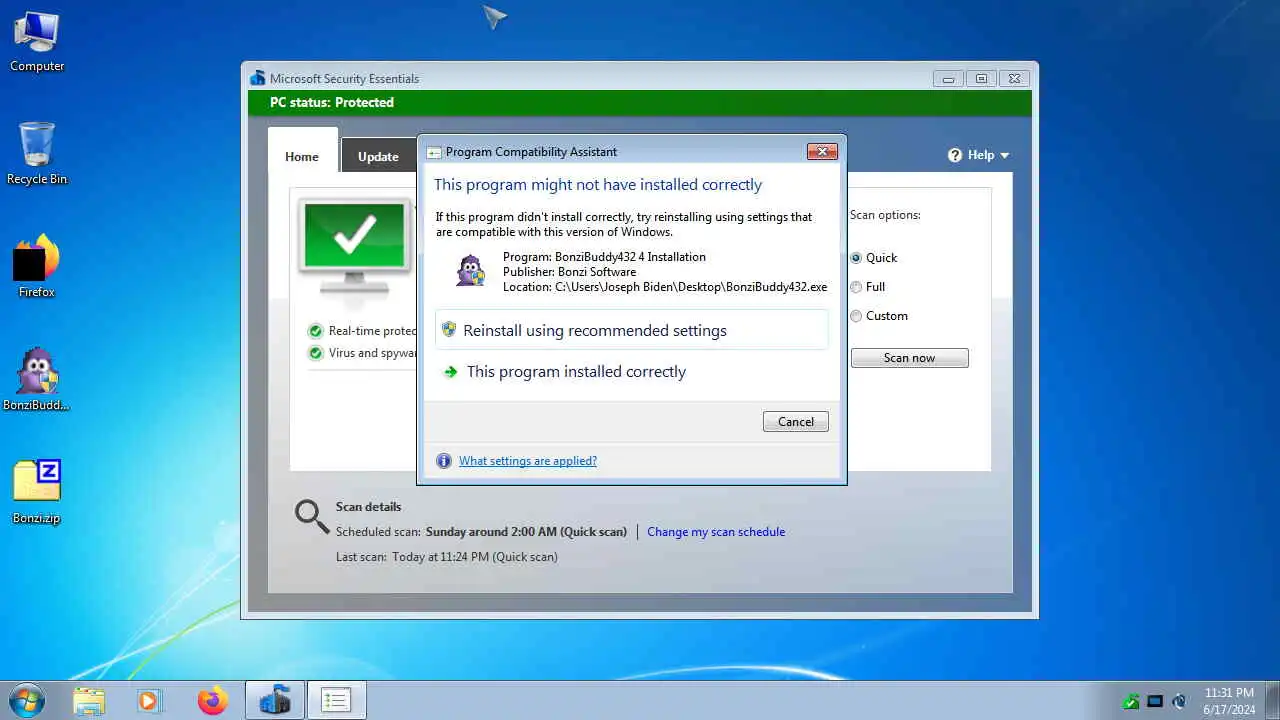The height and width of the screenshot is (720, 1280).
Task: Click the Last scan time text
Action: 447,557
